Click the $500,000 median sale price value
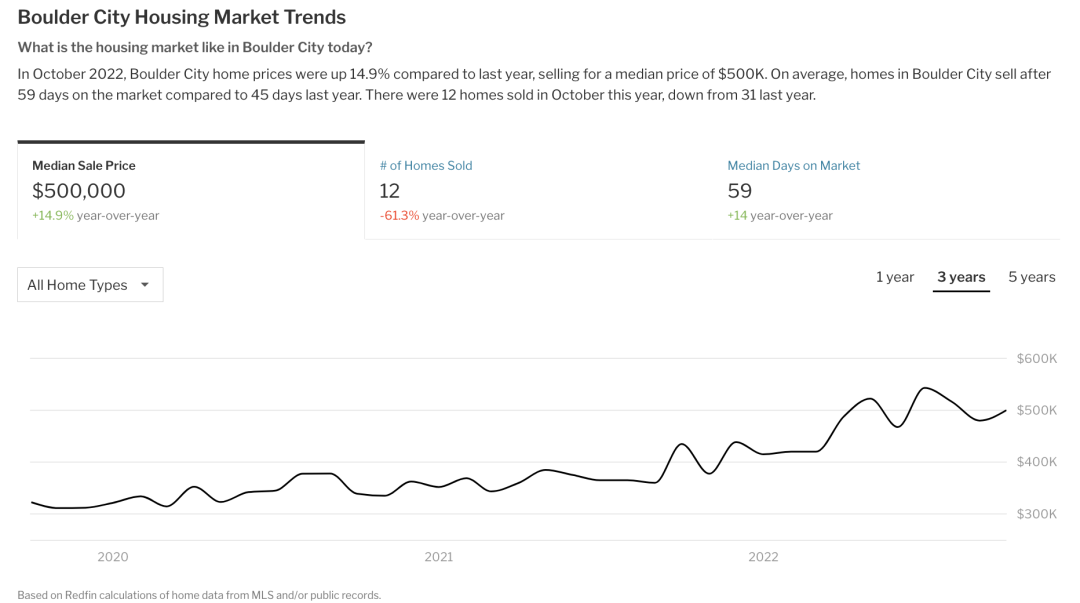The width and height of the screenshot is (1080, 603). 79,191
